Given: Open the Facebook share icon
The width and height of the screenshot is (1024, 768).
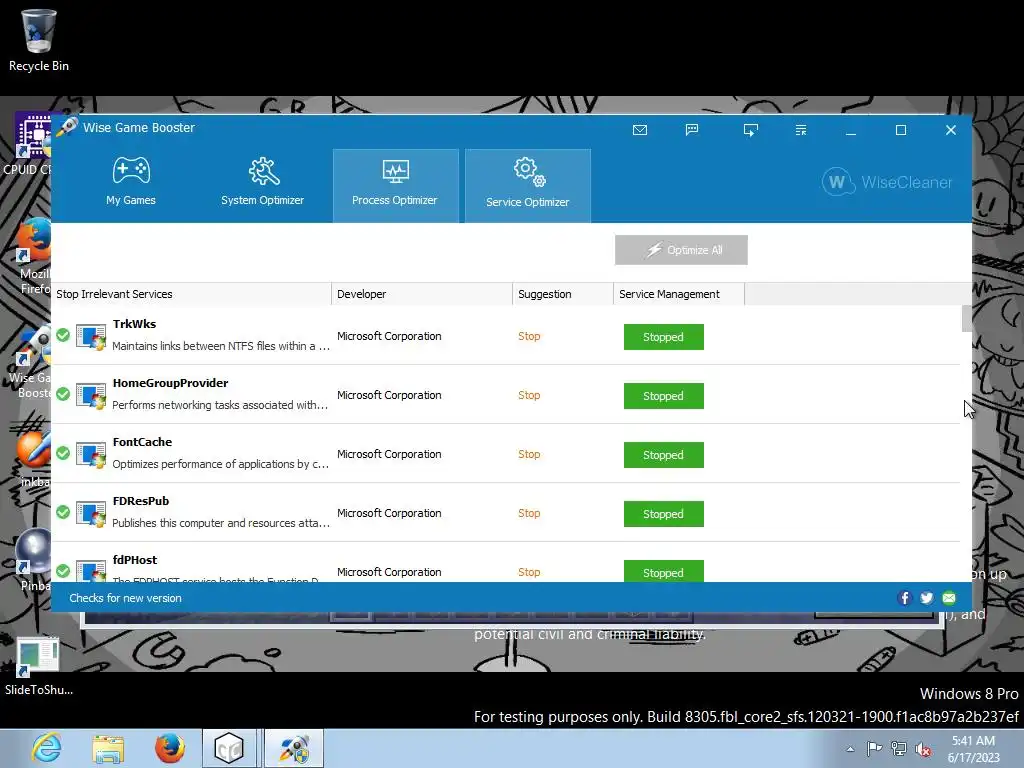Looking at the screenshot, I should click(x=904, y=598).
